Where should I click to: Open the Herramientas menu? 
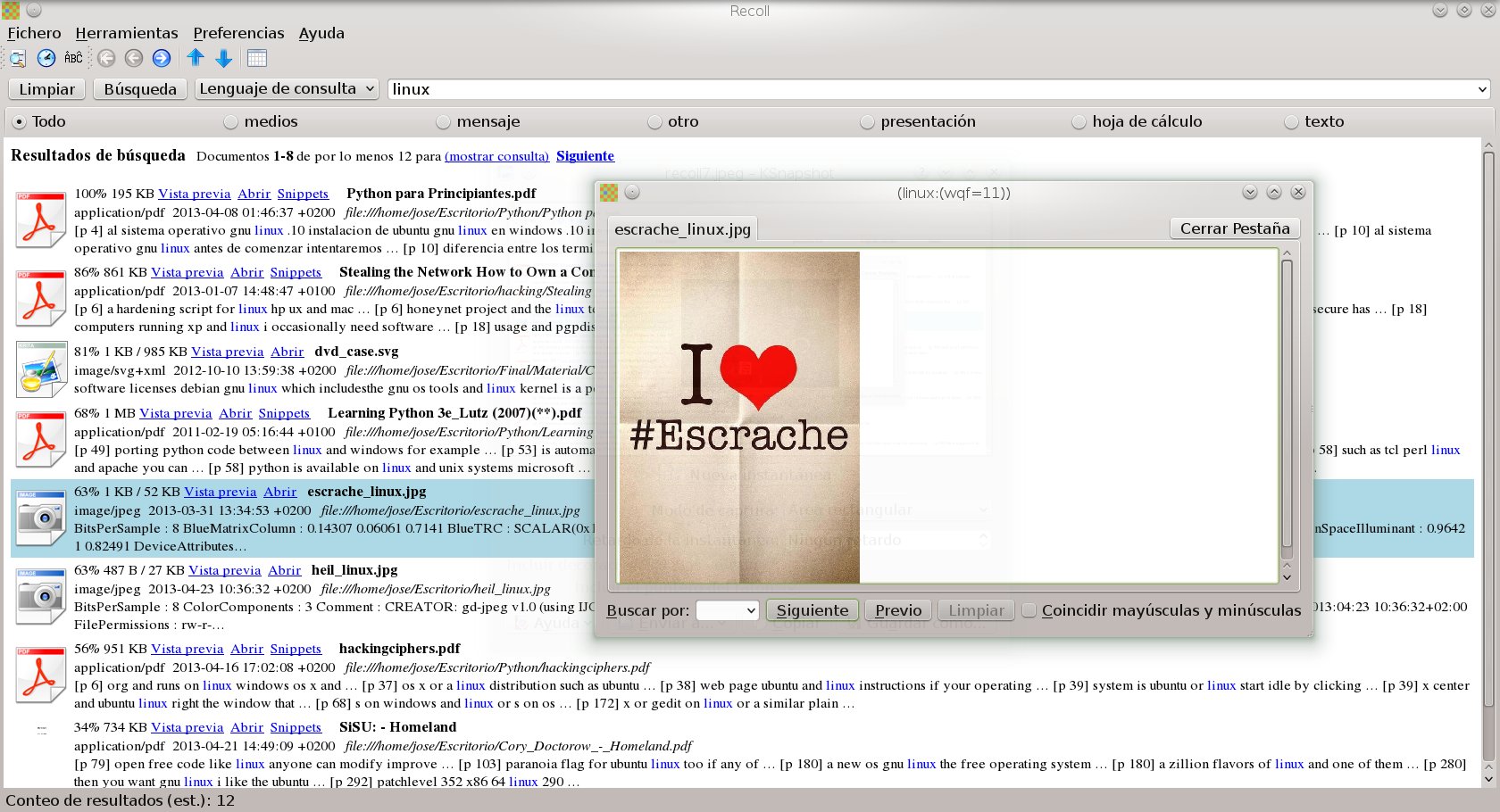tap(127, 33)
